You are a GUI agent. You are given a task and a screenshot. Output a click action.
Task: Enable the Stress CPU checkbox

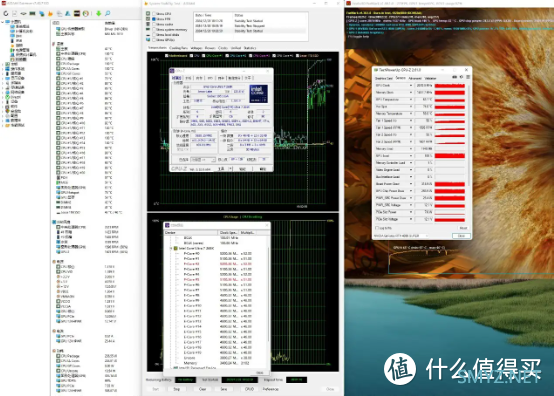(154, 14)
